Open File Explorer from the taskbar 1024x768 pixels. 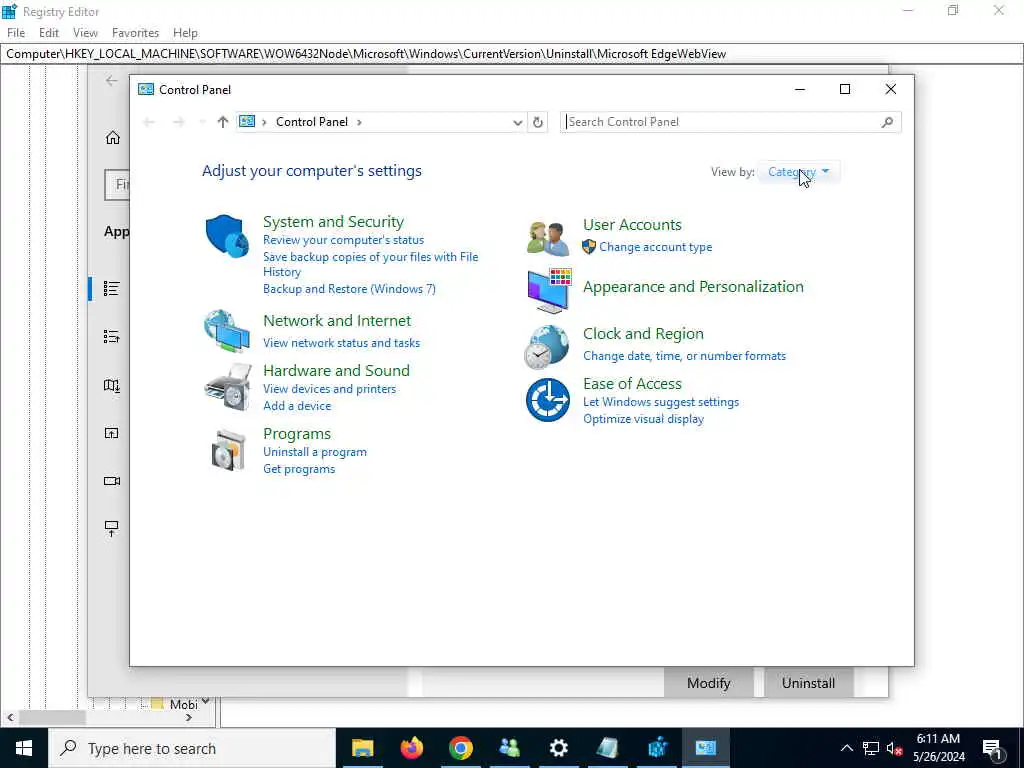click(x=362, y=748)
